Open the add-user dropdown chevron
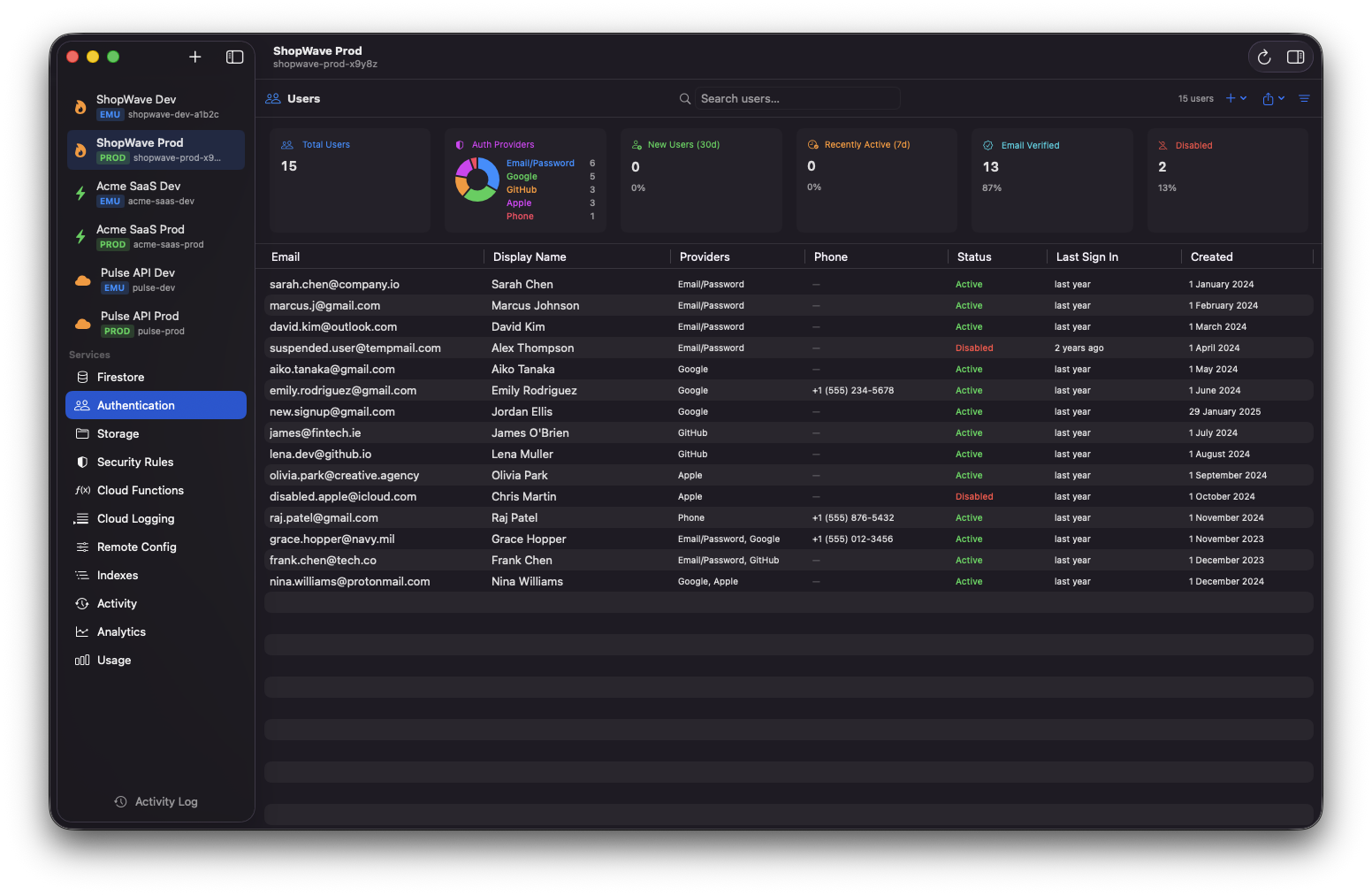 pyautogui.click(x=1242, y=98)
